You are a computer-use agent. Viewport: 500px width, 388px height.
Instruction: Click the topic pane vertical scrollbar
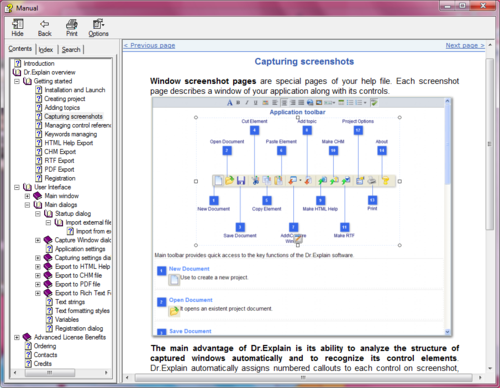[489, 144]
